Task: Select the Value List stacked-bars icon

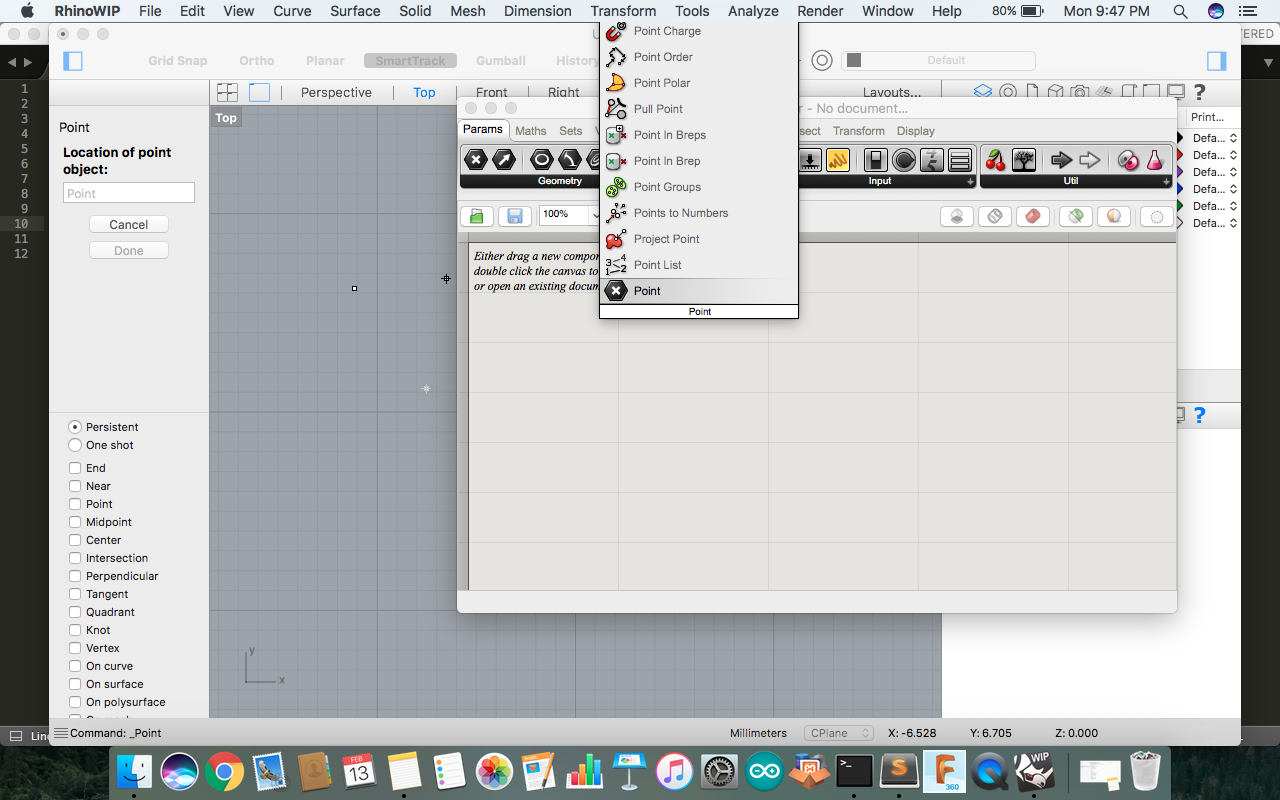Action: 960,160
